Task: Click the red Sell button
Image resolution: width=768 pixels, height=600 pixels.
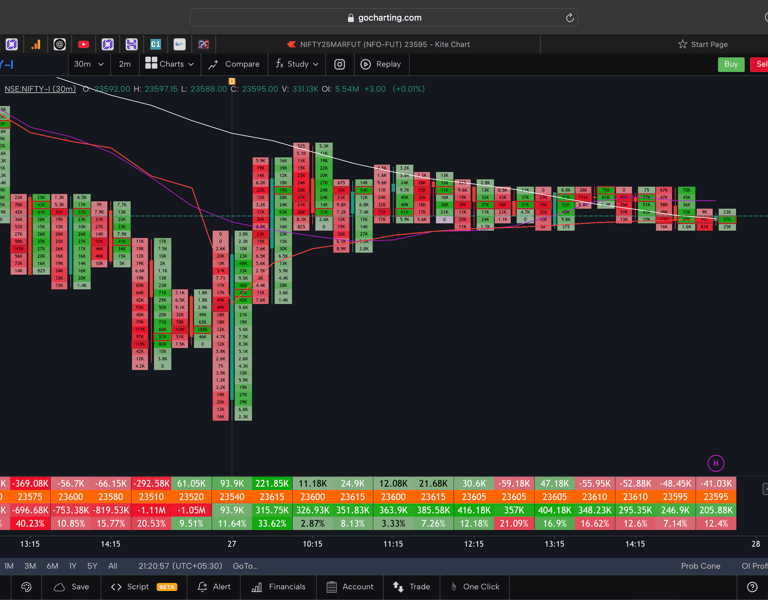Action: pyautogui.click(x=759, y=64)
